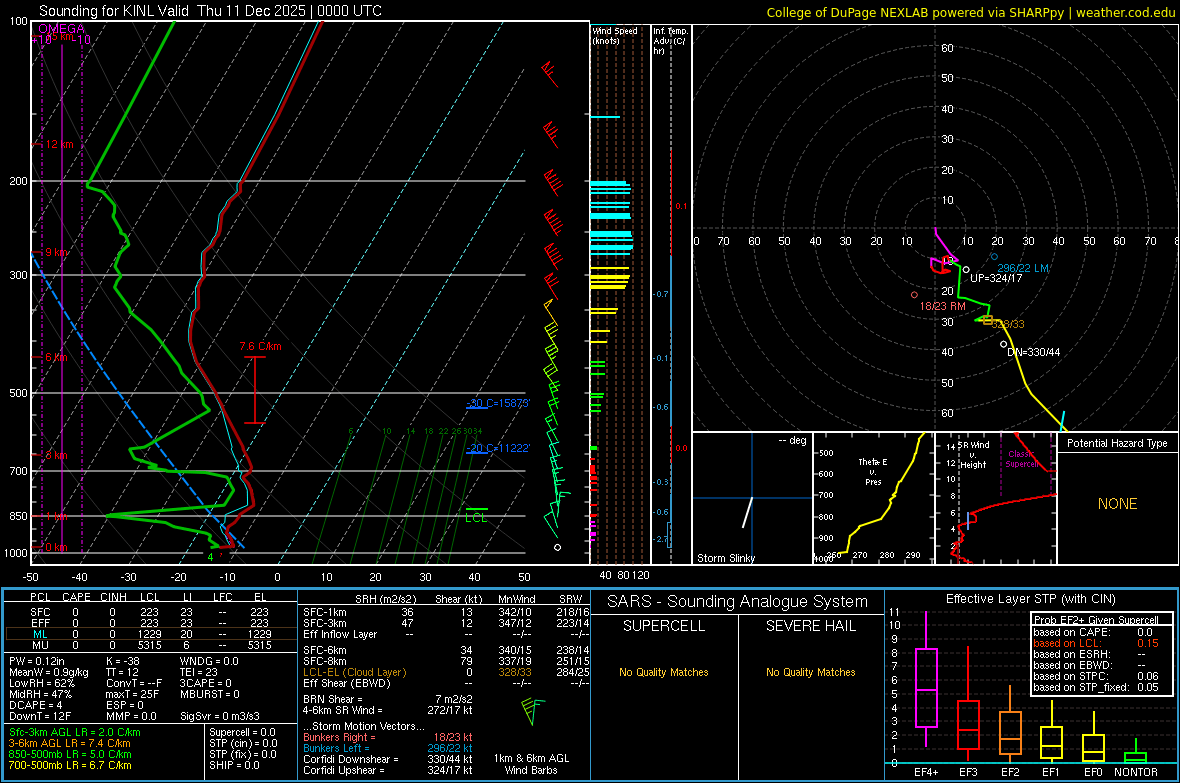Click the Classic Supercell label
The height and width of the screenshot is (783, 1180).
point(1021,459)
